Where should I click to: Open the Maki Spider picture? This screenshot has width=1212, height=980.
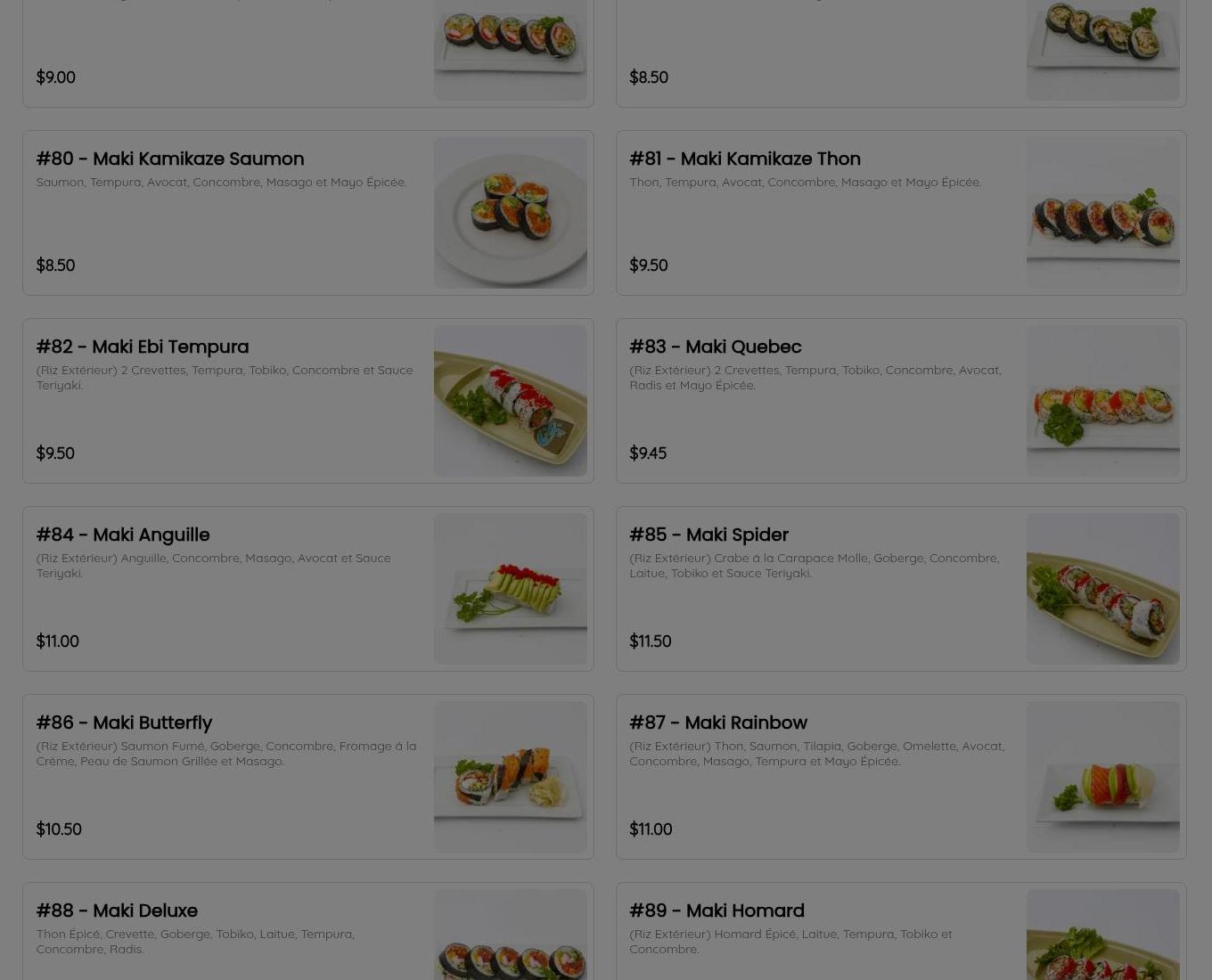pos(1102,589)
